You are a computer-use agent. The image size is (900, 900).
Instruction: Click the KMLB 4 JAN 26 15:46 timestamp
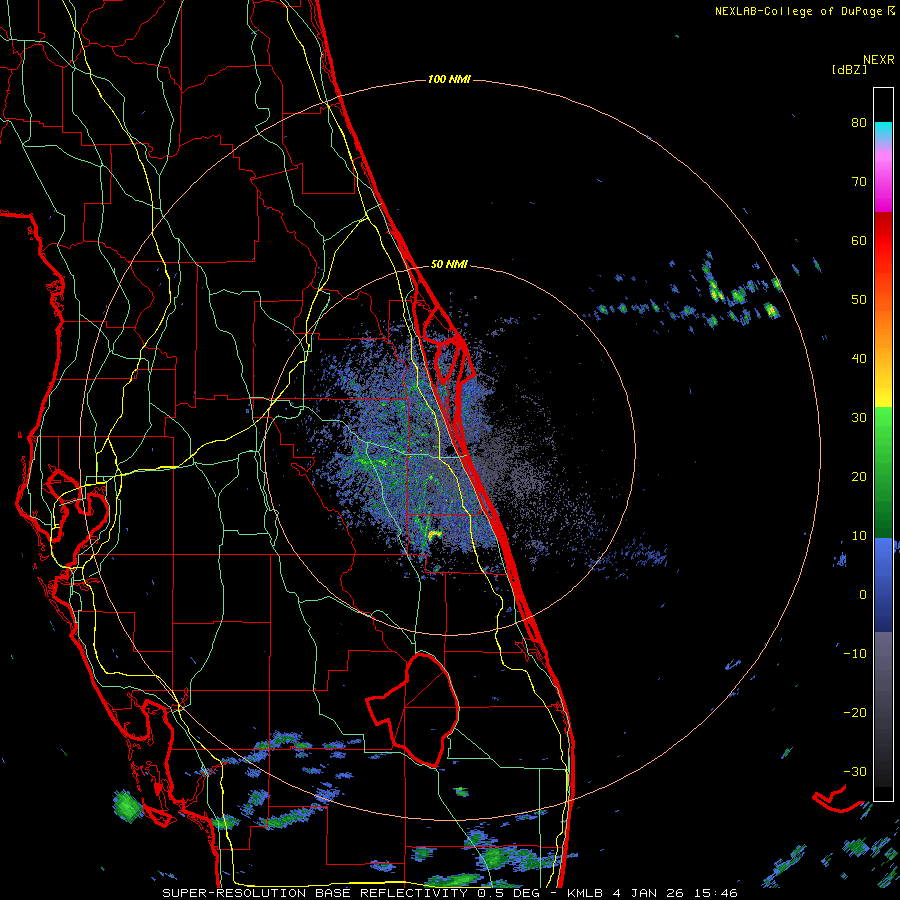coord(652,893)
